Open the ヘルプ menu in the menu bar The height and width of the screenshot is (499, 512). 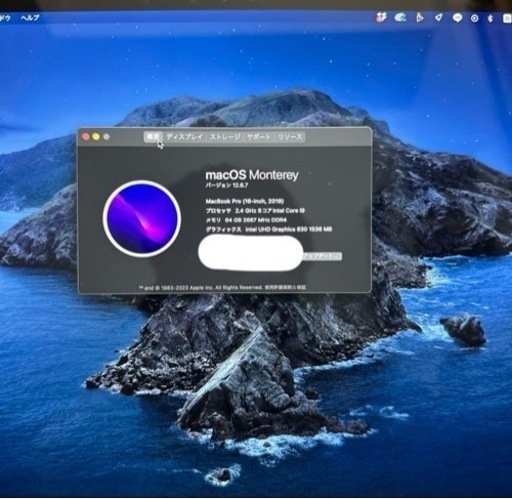coord(30,18)
